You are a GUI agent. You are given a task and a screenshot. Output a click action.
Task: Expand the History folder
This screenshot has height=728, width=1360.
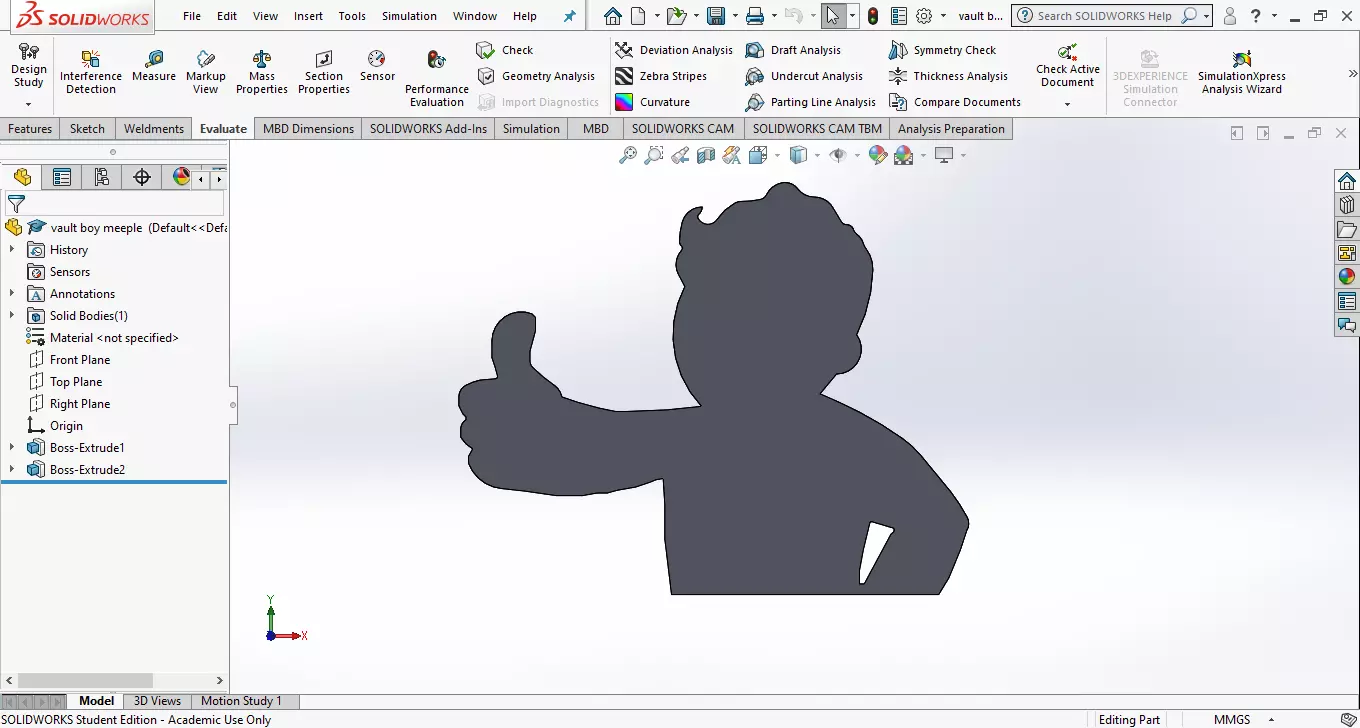point(12,250)
